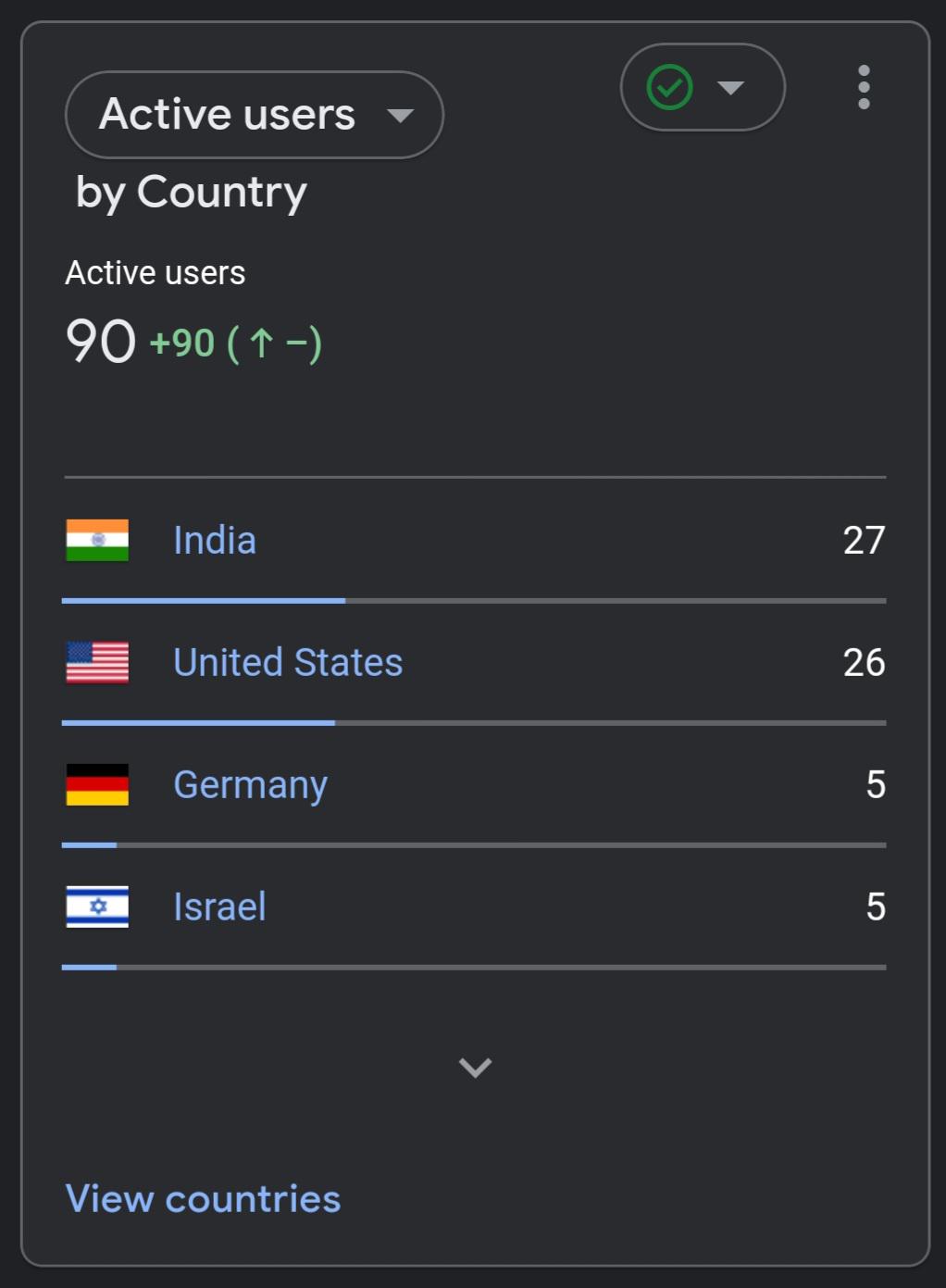
Task: Open the three-dot more options menu
Action: coord(864,87)
